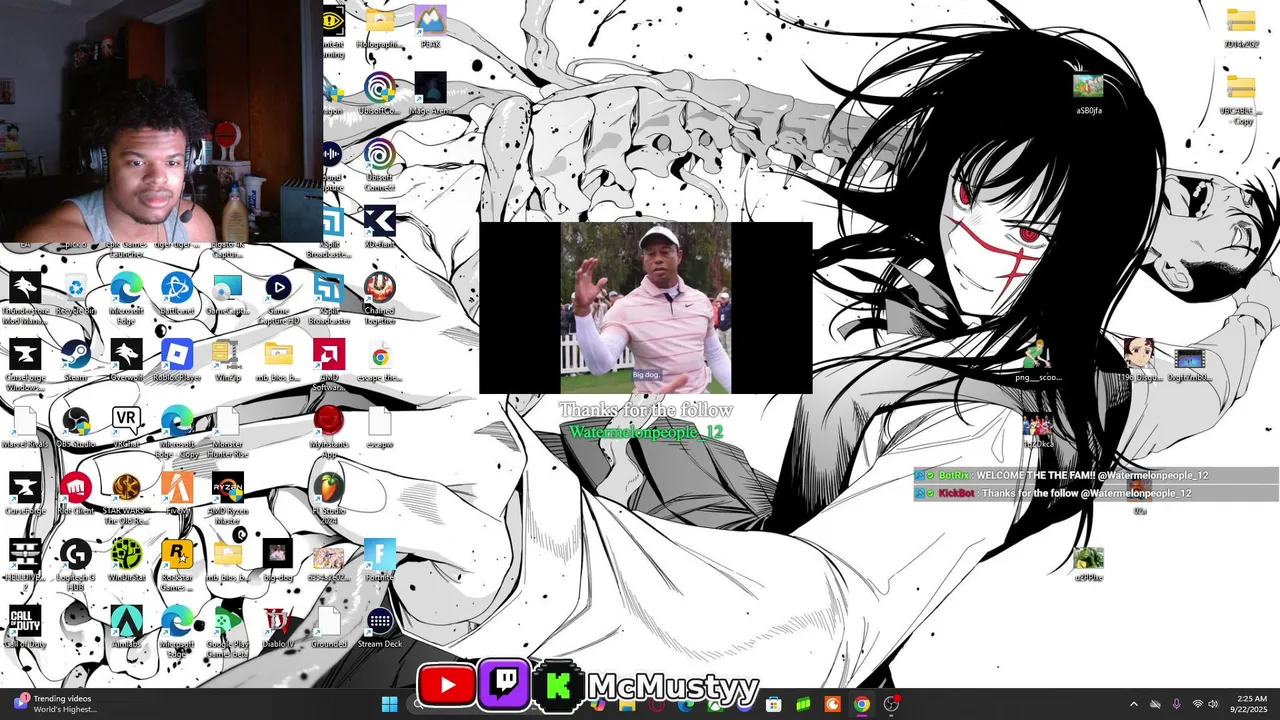The width and height of the screenshot is (1280, 720).
Task: Open Trending videos widget on taskbar
Action: pyautogui.click(x=56, y=704)
